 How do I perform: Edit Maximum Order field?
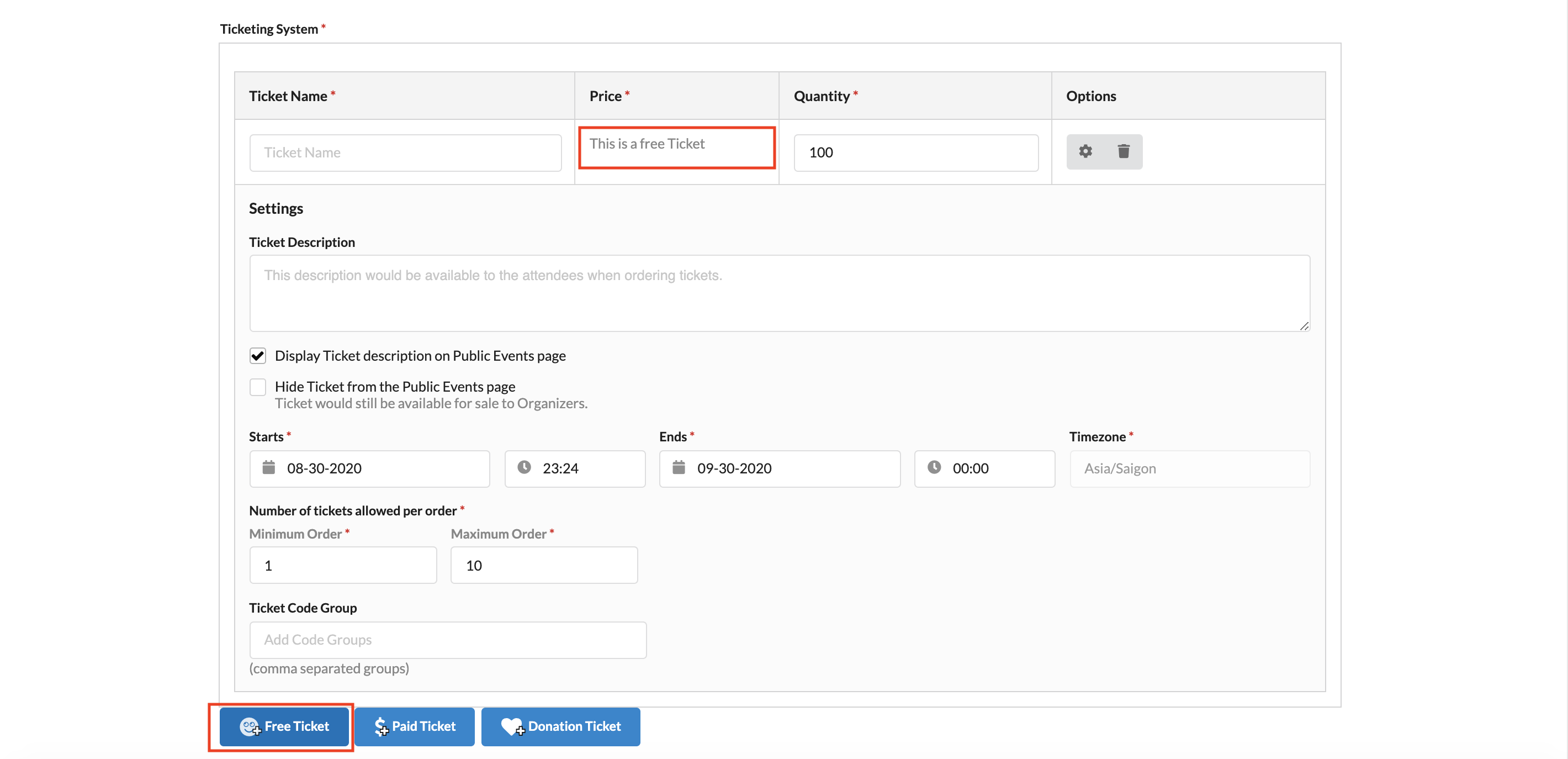click(x=544, y=565)
